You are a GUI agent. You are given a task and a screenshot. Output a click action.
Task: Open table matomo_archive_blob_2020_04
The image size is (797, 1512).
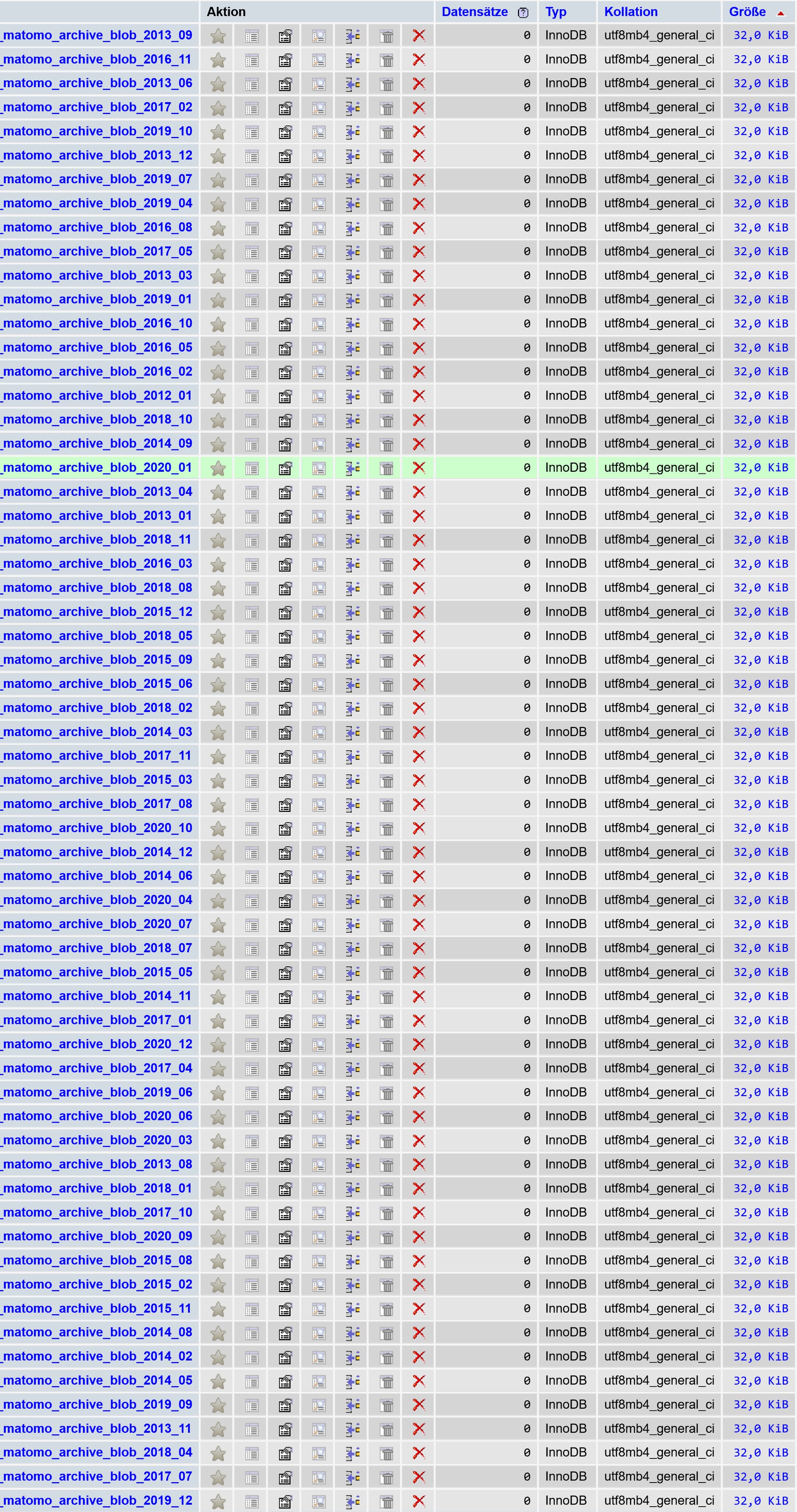click(x=97, y=900)
